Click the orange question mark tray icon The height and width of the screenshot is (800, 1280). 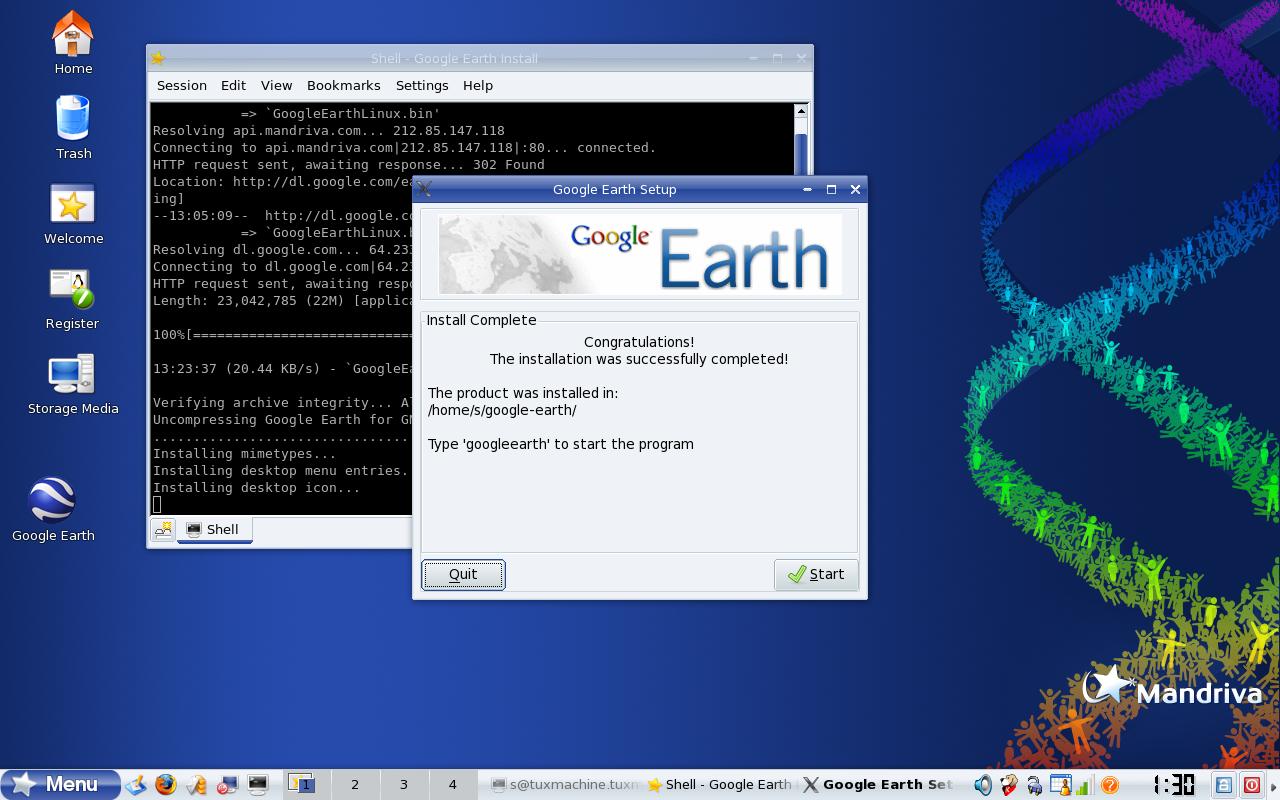(1109, 785)
